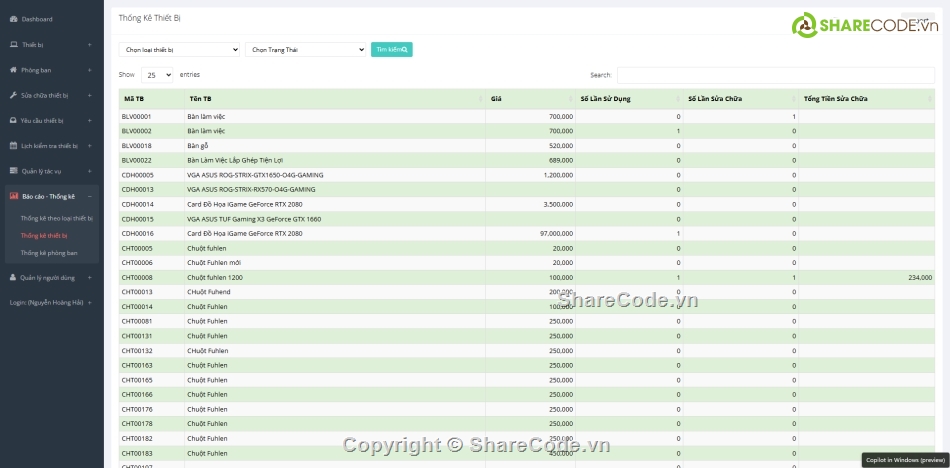
Task: Expand Lịch kiểm tra thiết bị plus sign
Action: (x=90, y=146)
